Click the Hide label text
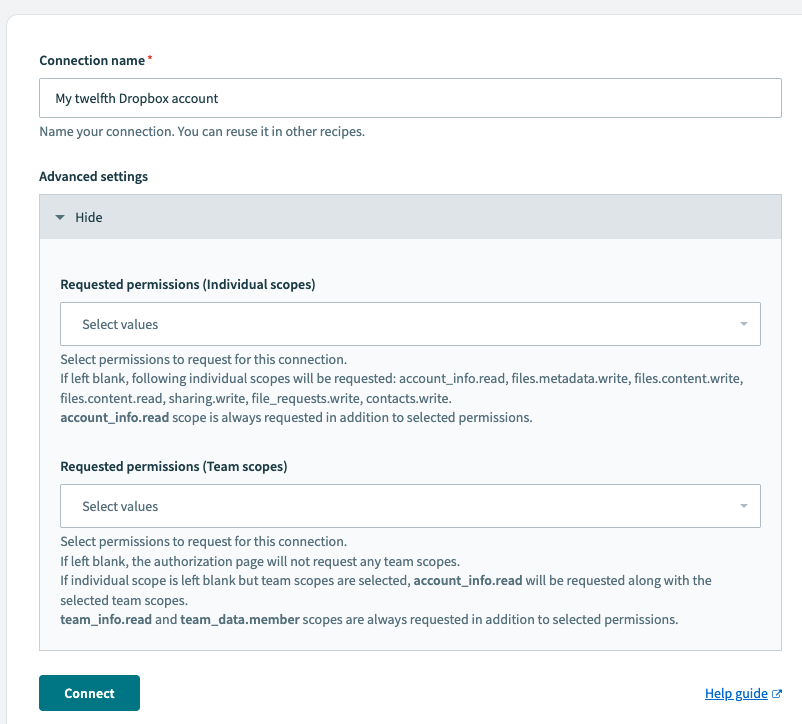This screenshot has height=724, width=802. pyautogui.click(x=89, y=217)
